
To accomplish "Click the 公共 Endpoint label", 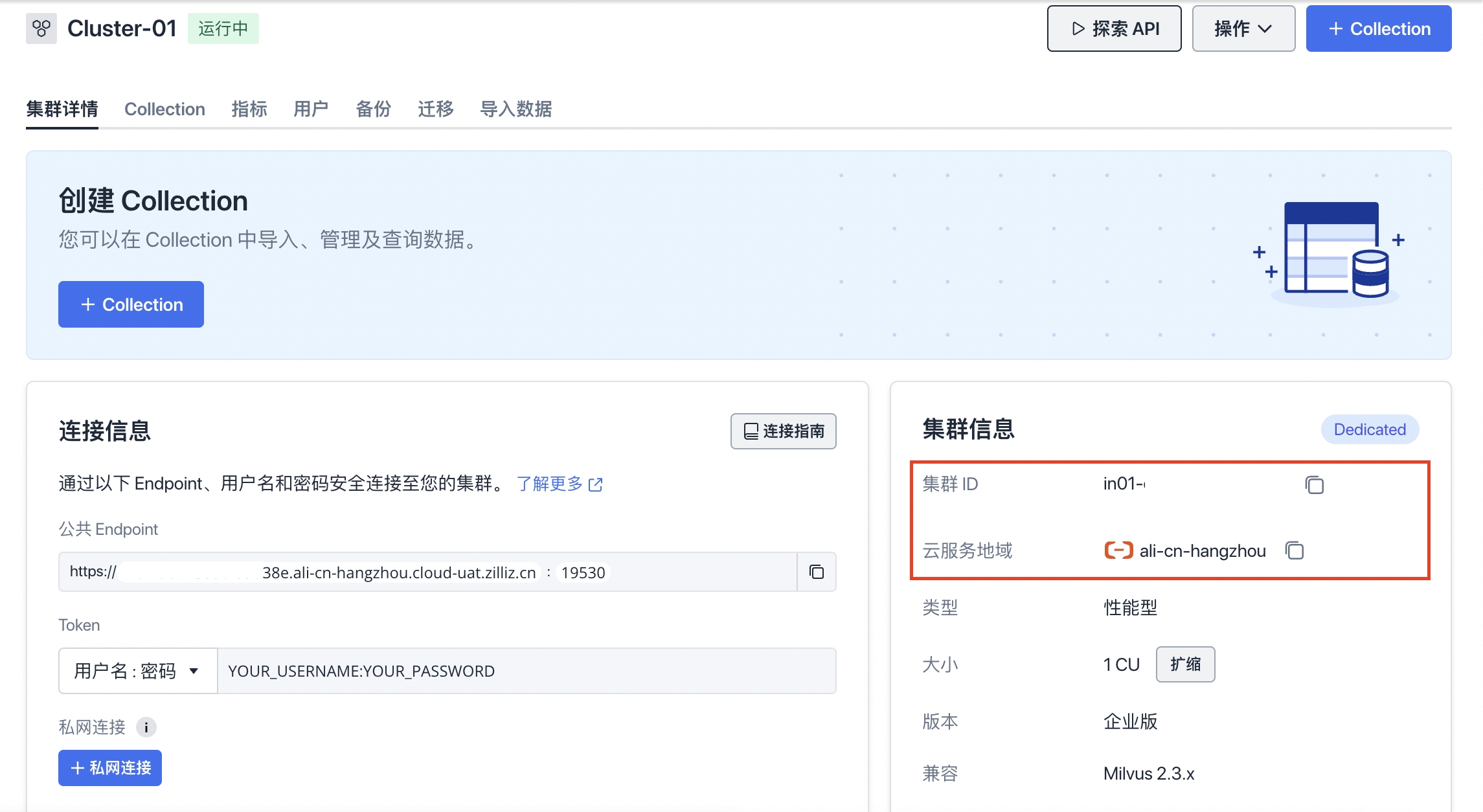I will [x=108, y=529].
